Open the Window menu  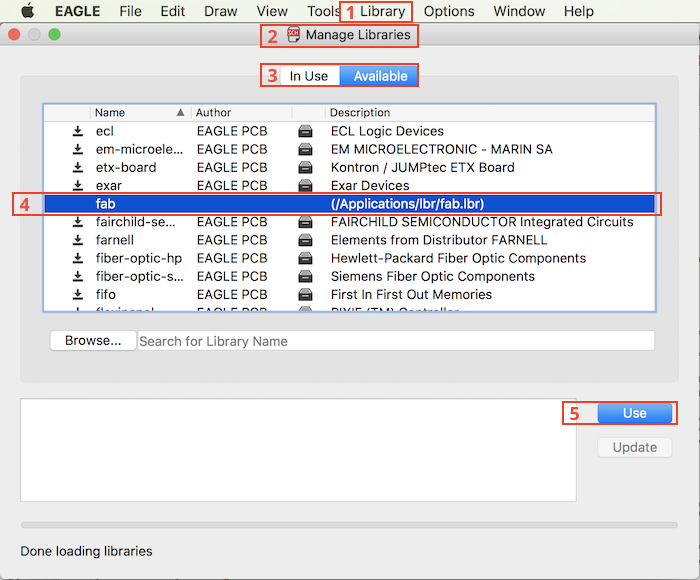point(519,11)
